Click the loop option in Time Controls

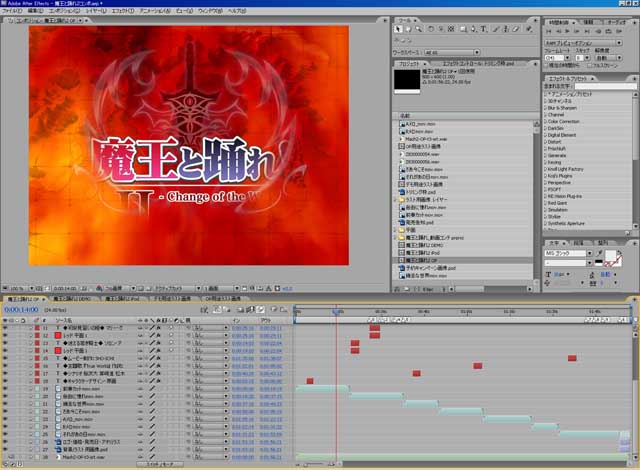point(609,31)
